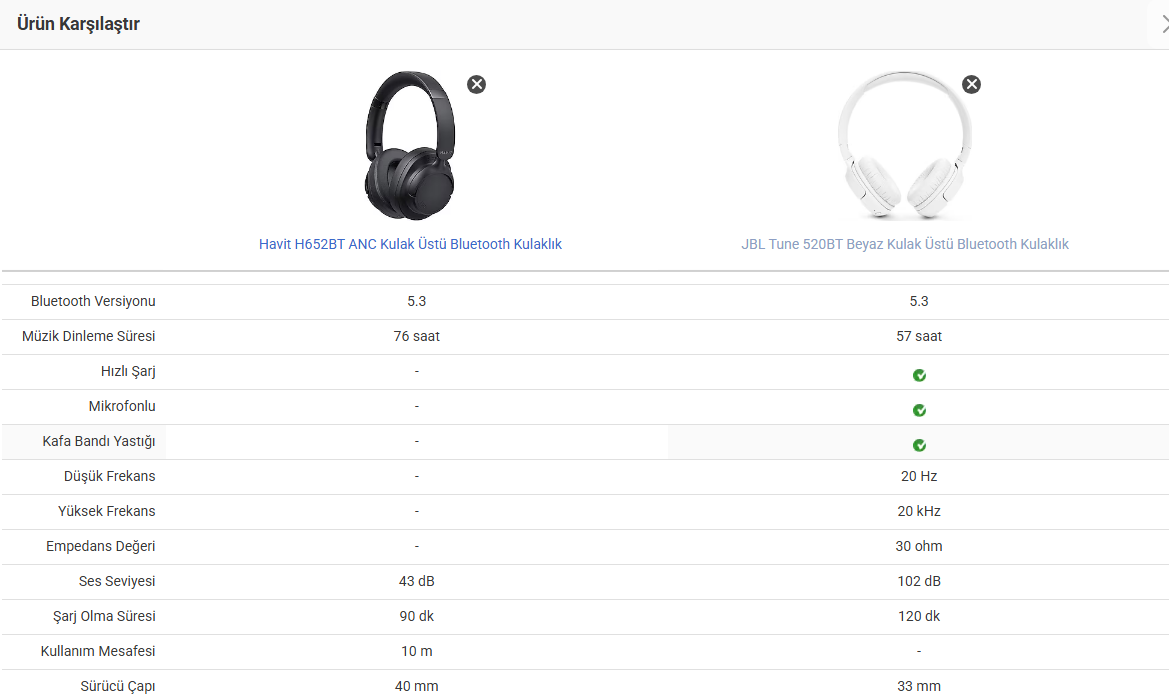Remove Havit H652BT from comparison

pyautogui.click(x=476, y=84)
